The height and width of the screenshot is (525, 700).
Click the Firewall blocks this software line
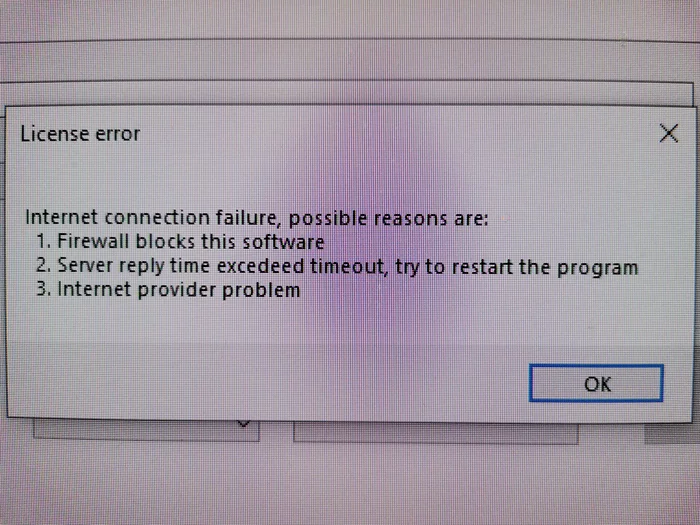point(180,242)
